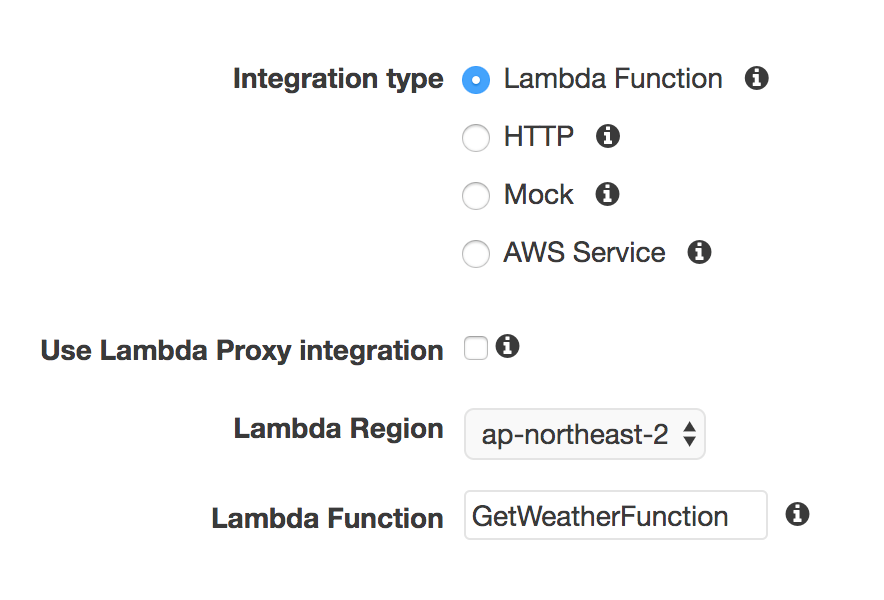
Task: Select the Lambda Function integration type radio
Action: [x=476, y=80]
